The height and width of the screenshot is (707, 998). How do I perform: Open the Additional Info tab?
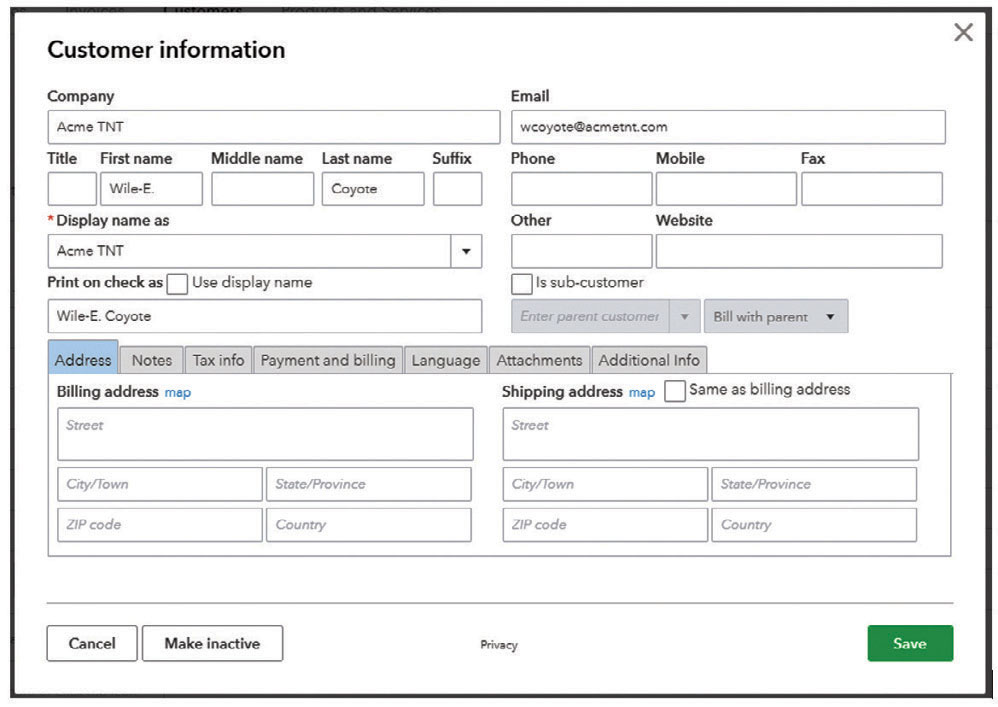pos(649,360)
